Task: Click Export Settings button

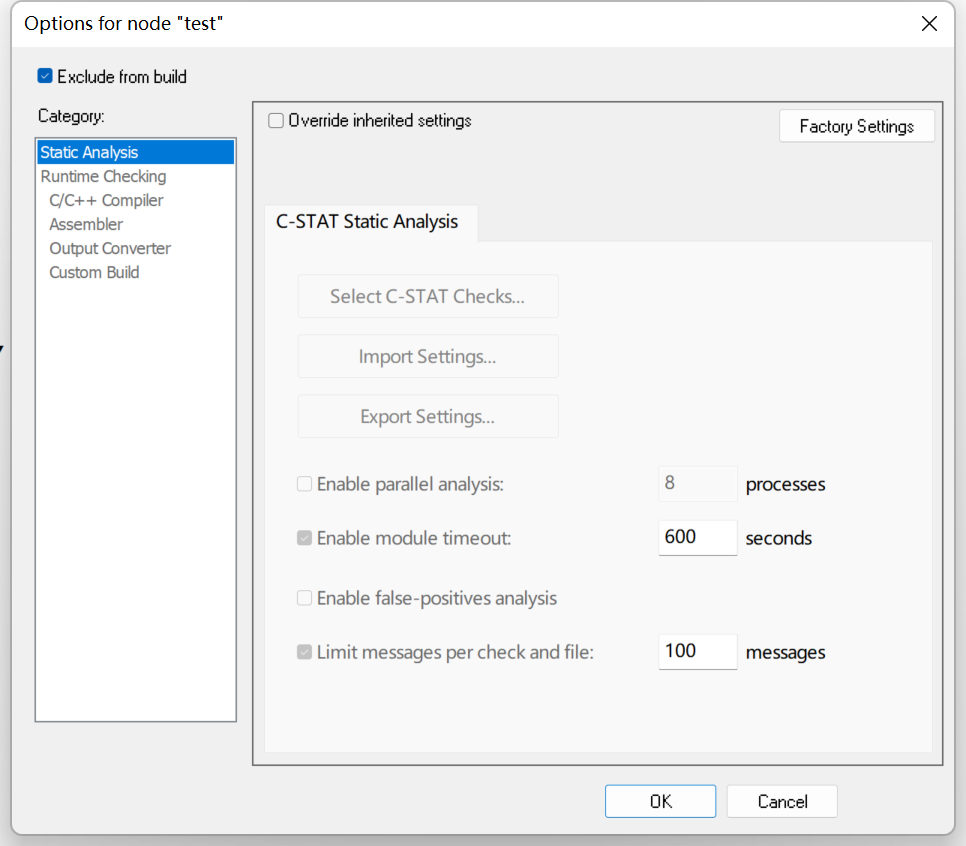Action: click(428, 417)
